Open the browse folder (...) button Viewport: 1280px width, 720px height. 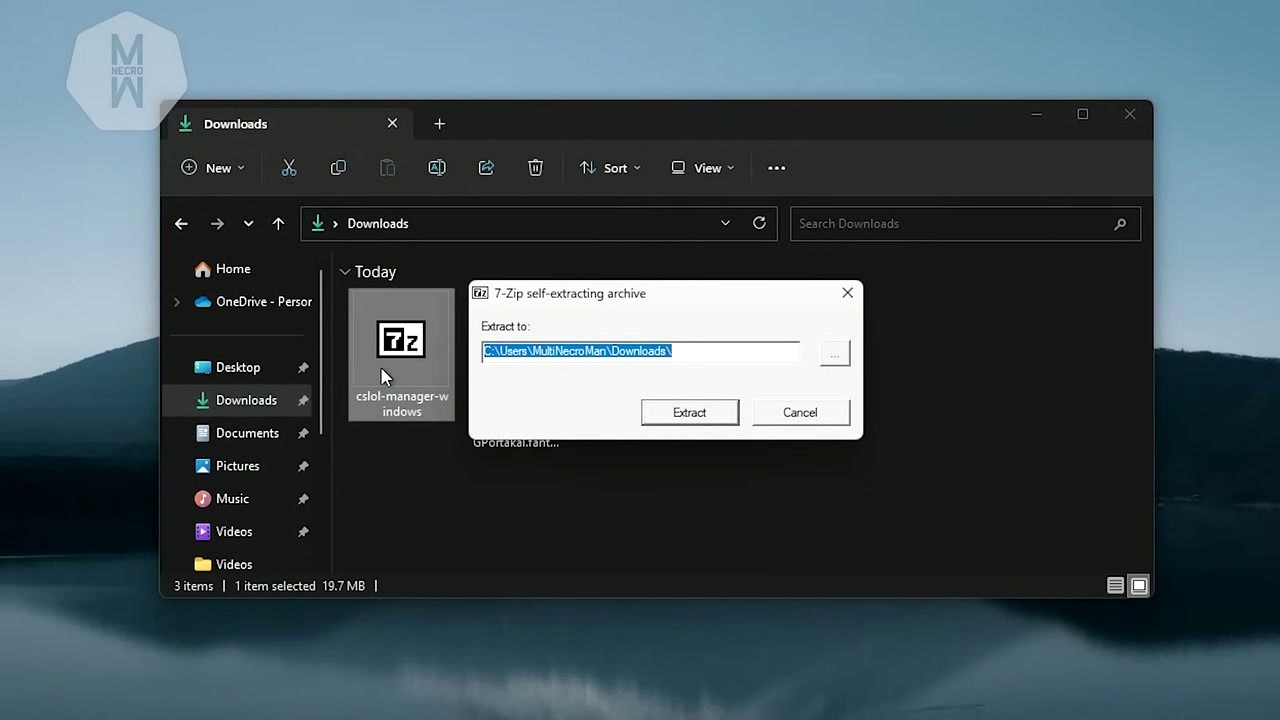point(834,353)
